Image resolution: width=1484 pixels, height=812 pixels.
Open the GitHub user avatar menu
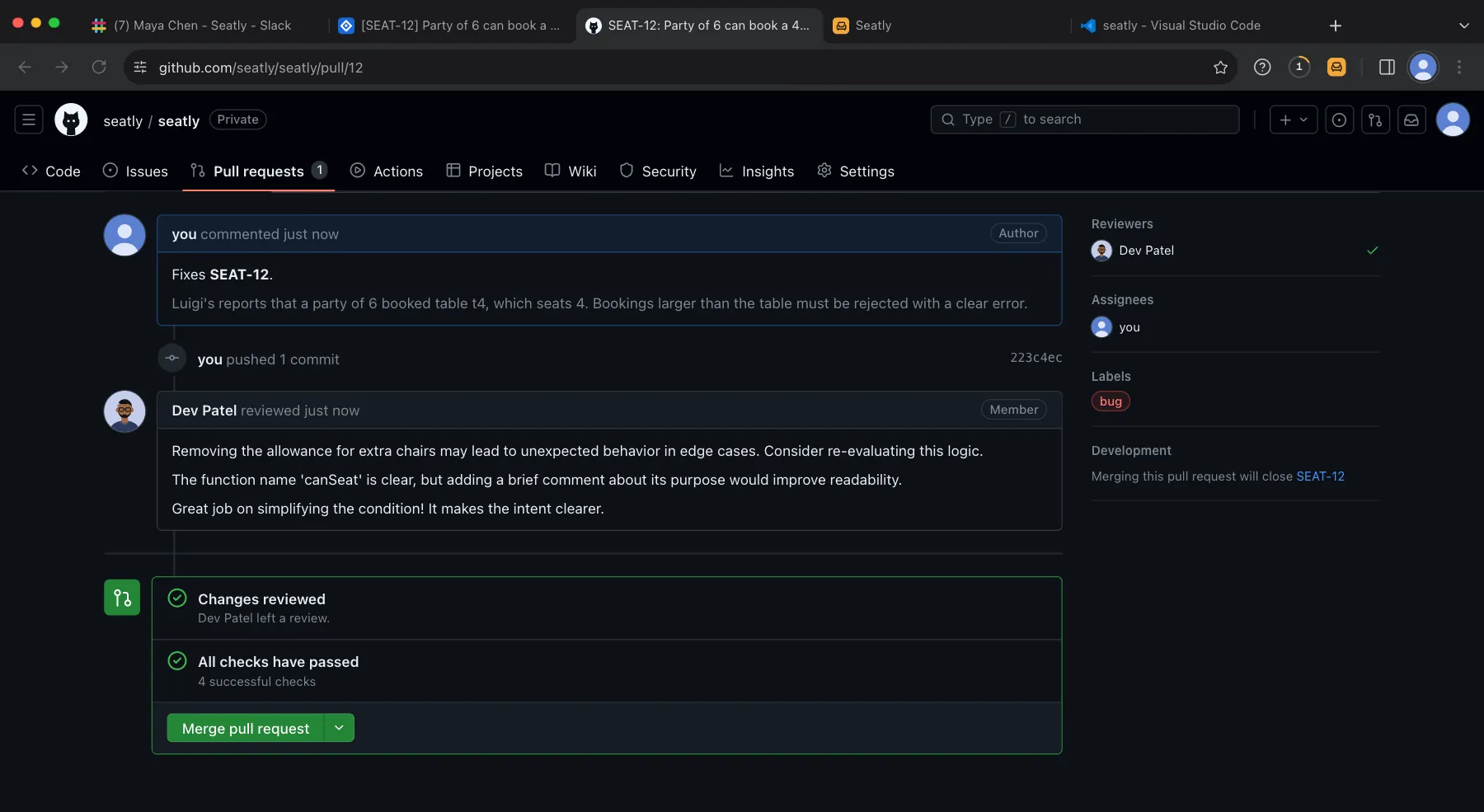1453,120
